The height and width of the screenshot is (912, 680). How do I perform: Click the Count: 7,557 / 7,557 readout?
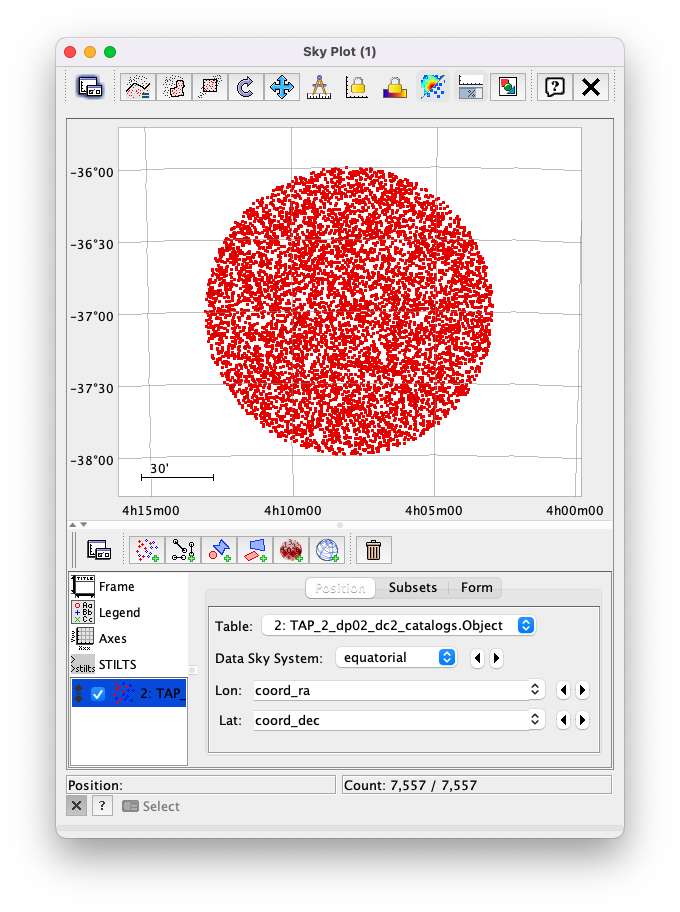(x=477, y=785)
